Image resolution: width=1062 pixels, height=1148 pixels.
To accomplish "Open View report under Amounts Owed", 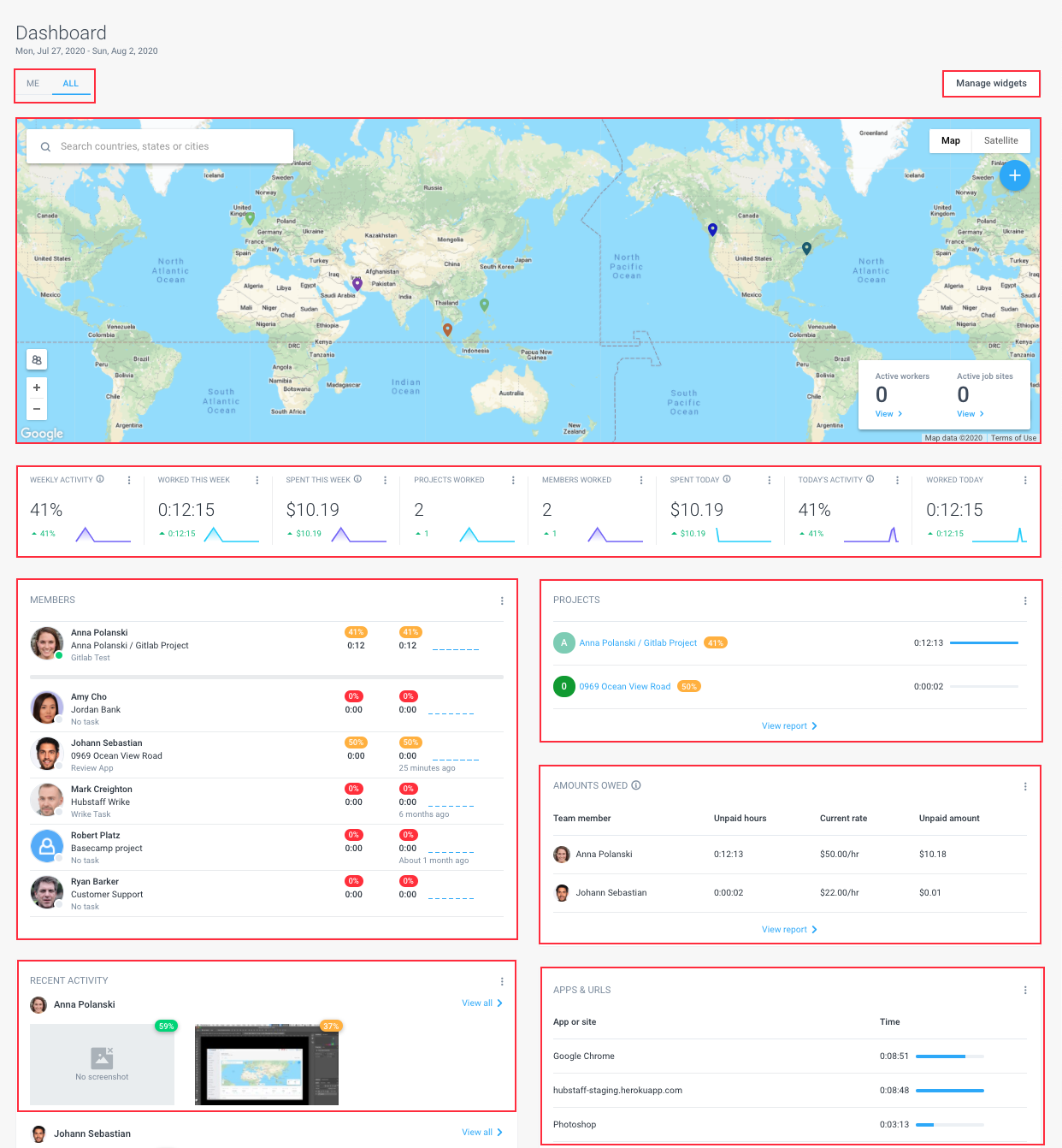I will click(x=789, y=929).
